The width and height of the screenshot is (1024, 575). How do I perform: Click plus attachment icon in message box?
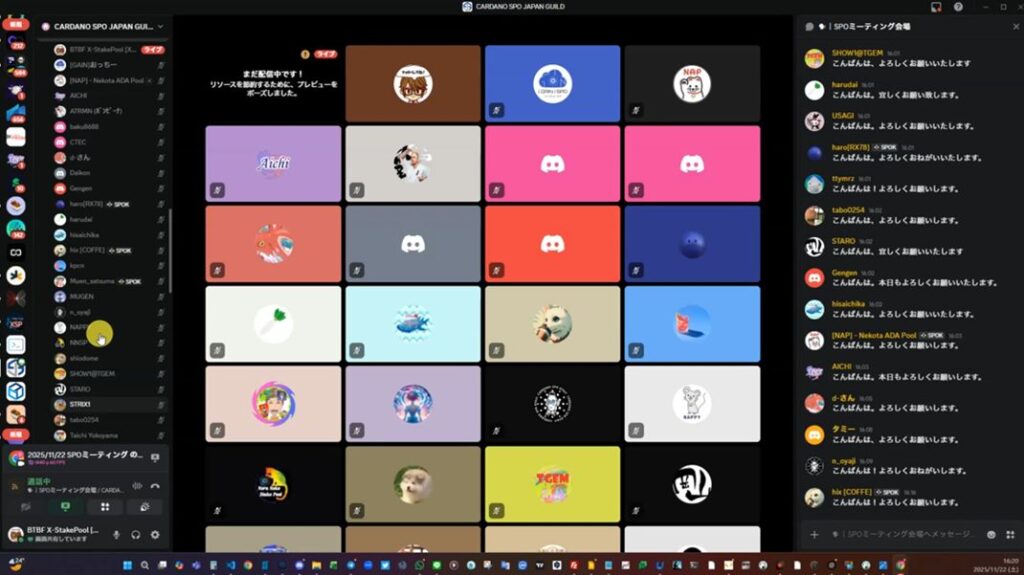coord(814,535)
